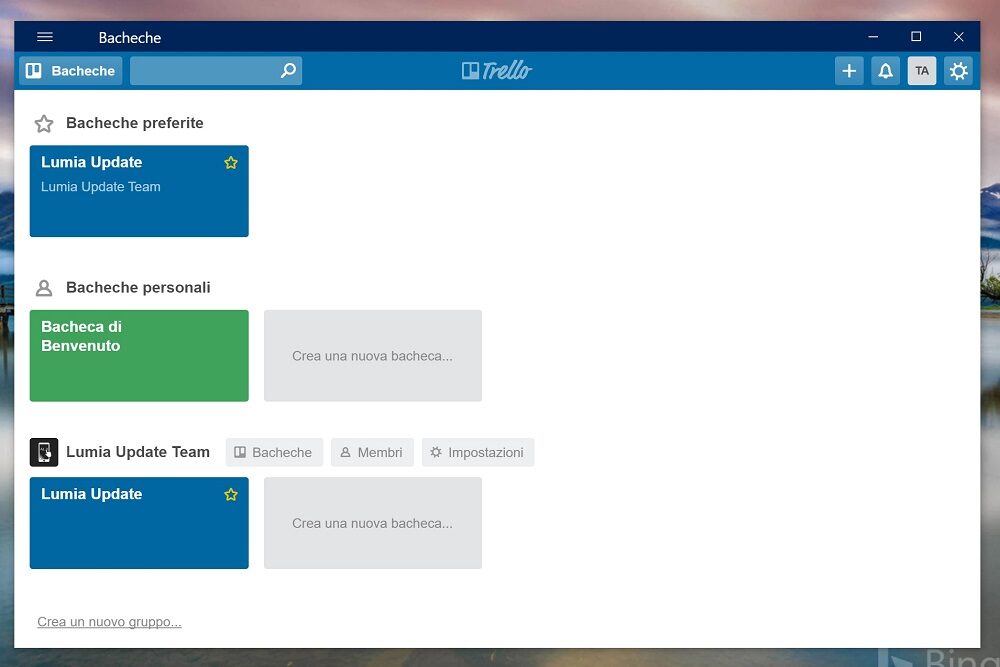Open notifications bell
The image size is (1000, 667).
(885, 71)
